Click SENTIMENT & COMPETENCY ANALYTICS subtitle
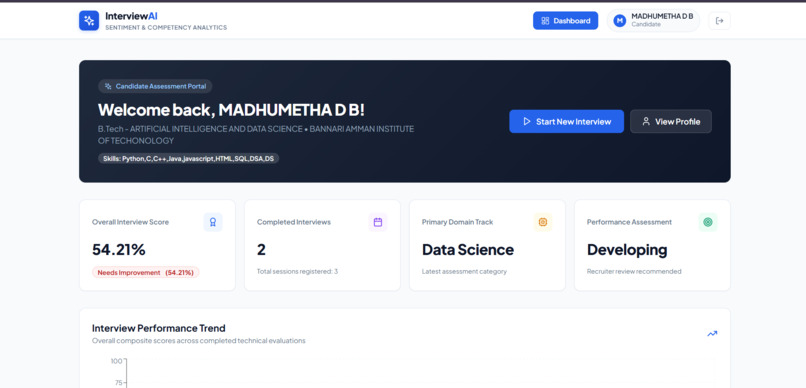Screen dimensions: 806x388 coord(166,28)
